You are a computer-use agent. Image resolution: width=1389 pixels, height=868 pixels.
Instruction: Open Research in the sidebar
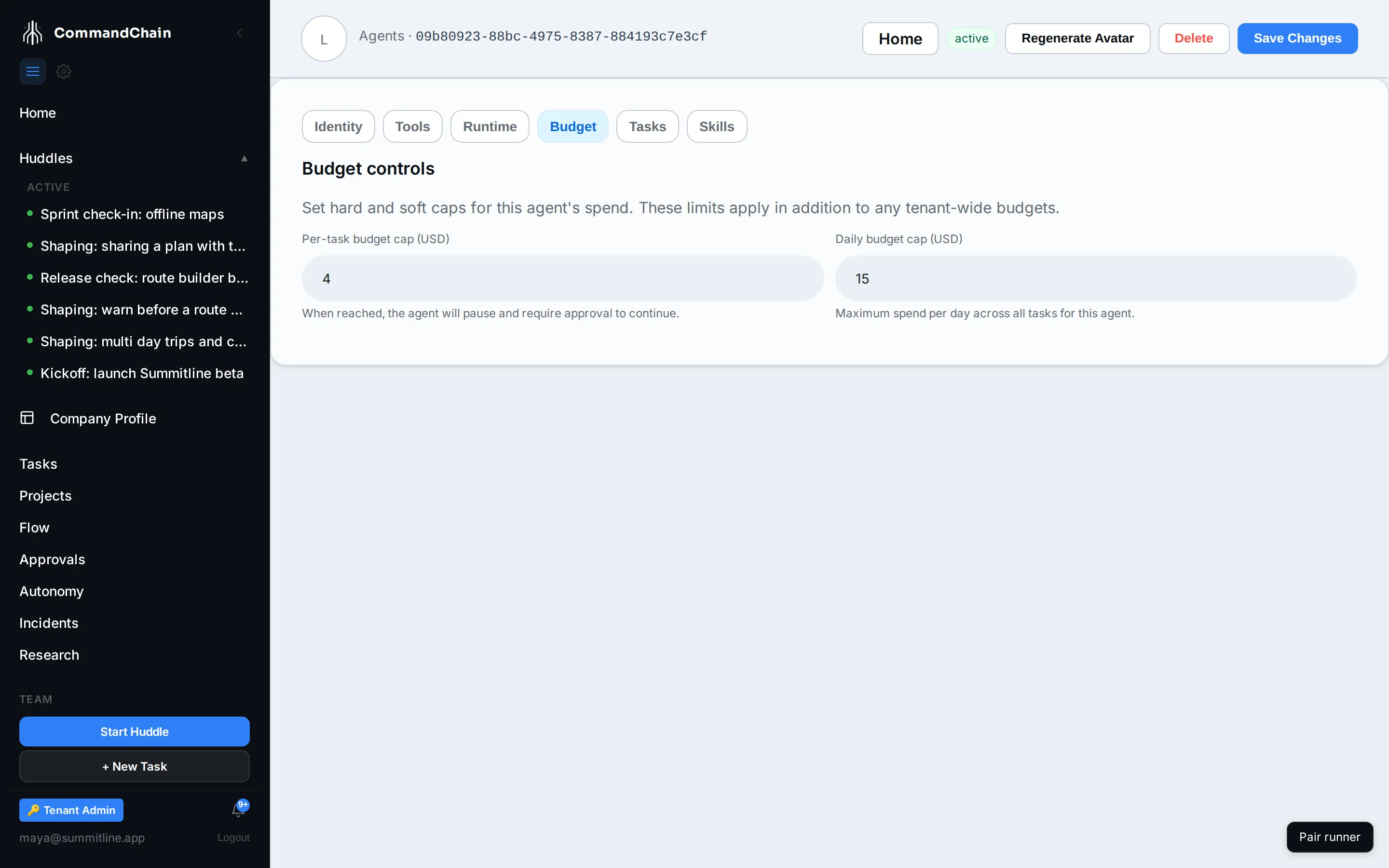[49, 655]
